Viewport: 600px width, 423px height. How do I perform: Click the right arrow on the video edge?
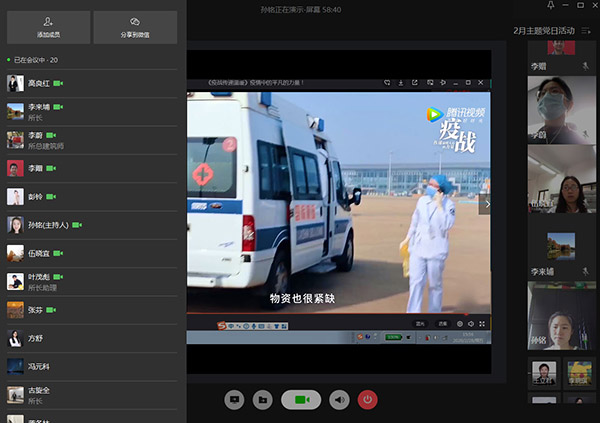[x=486, y=204]
